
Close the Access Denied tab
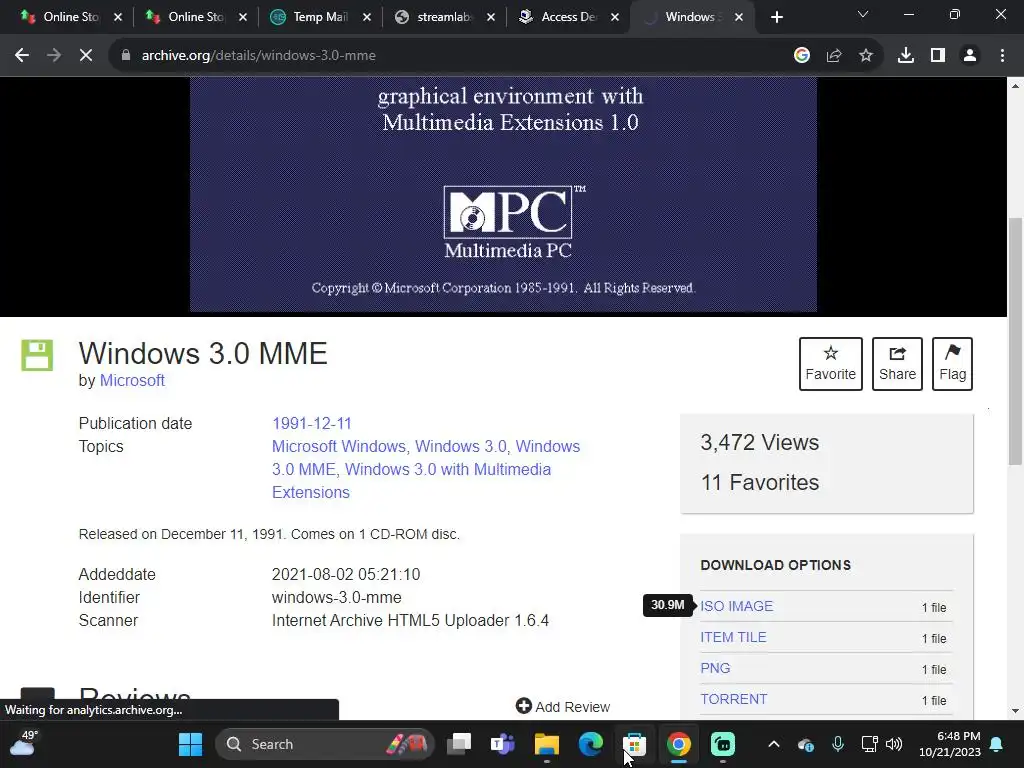(x=615, y=18)
